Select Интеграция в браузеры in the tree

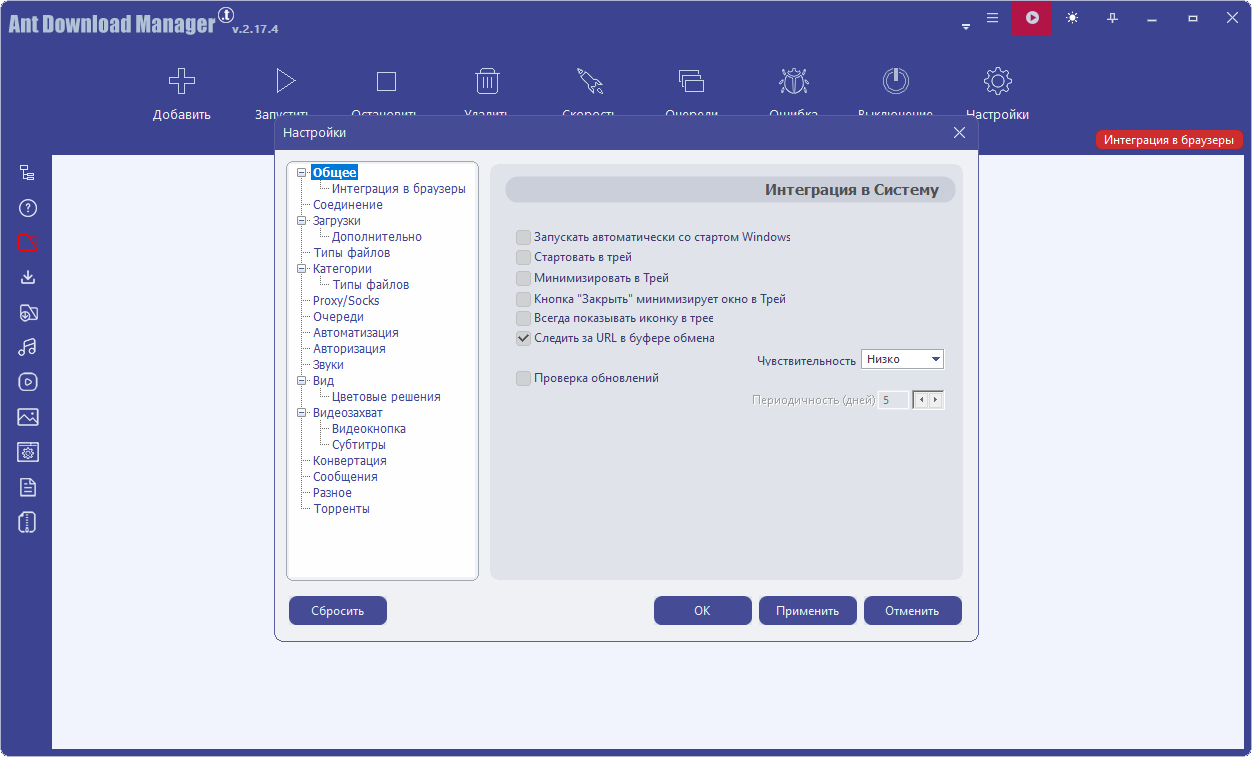[399, 189]
